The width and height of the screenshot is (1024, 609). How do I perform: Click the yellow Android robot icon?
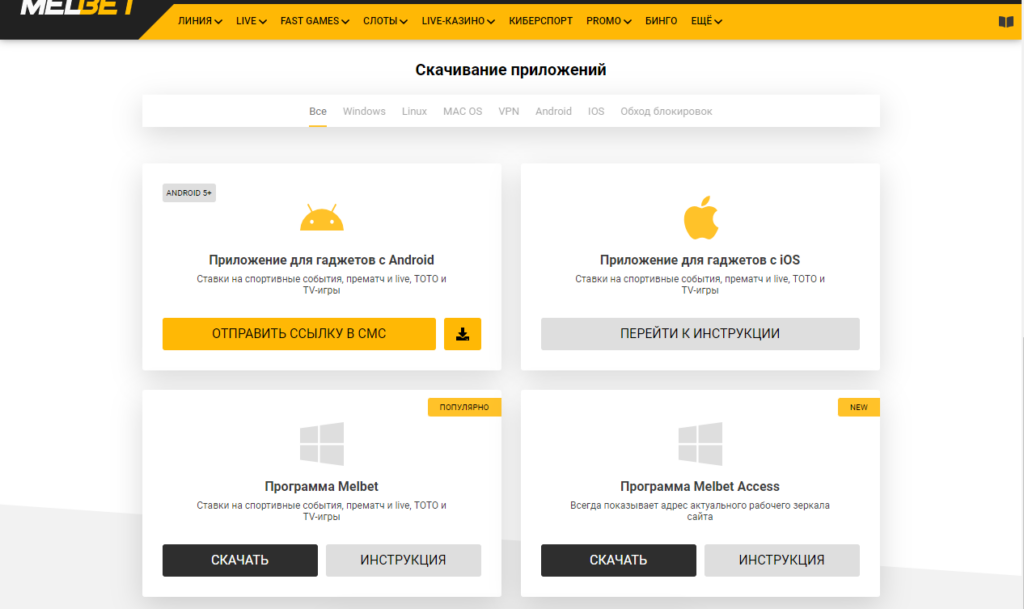tap(321, 217)
